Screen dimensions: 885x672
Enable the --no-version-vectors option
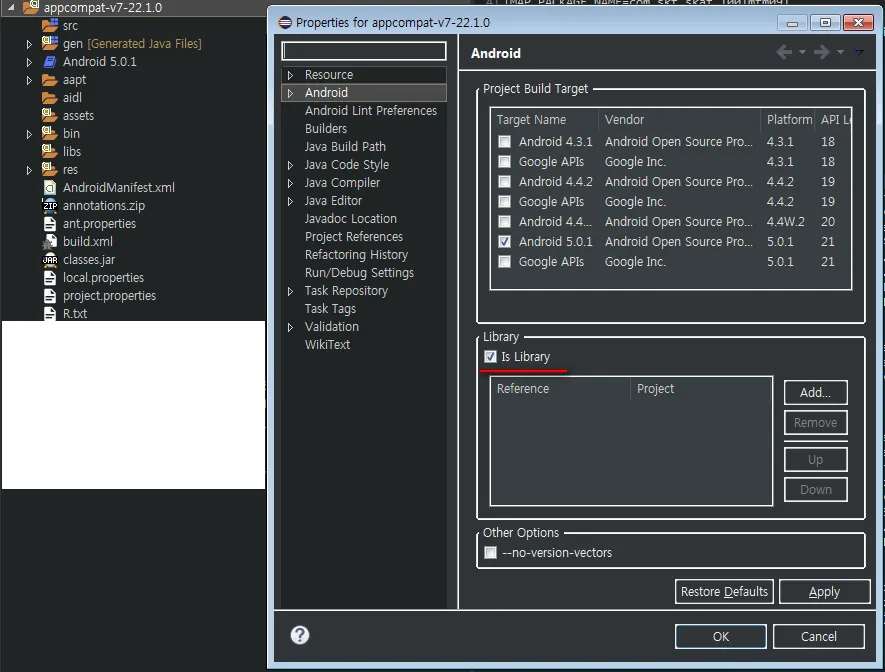pyautogui.click(x=490, y=552)
